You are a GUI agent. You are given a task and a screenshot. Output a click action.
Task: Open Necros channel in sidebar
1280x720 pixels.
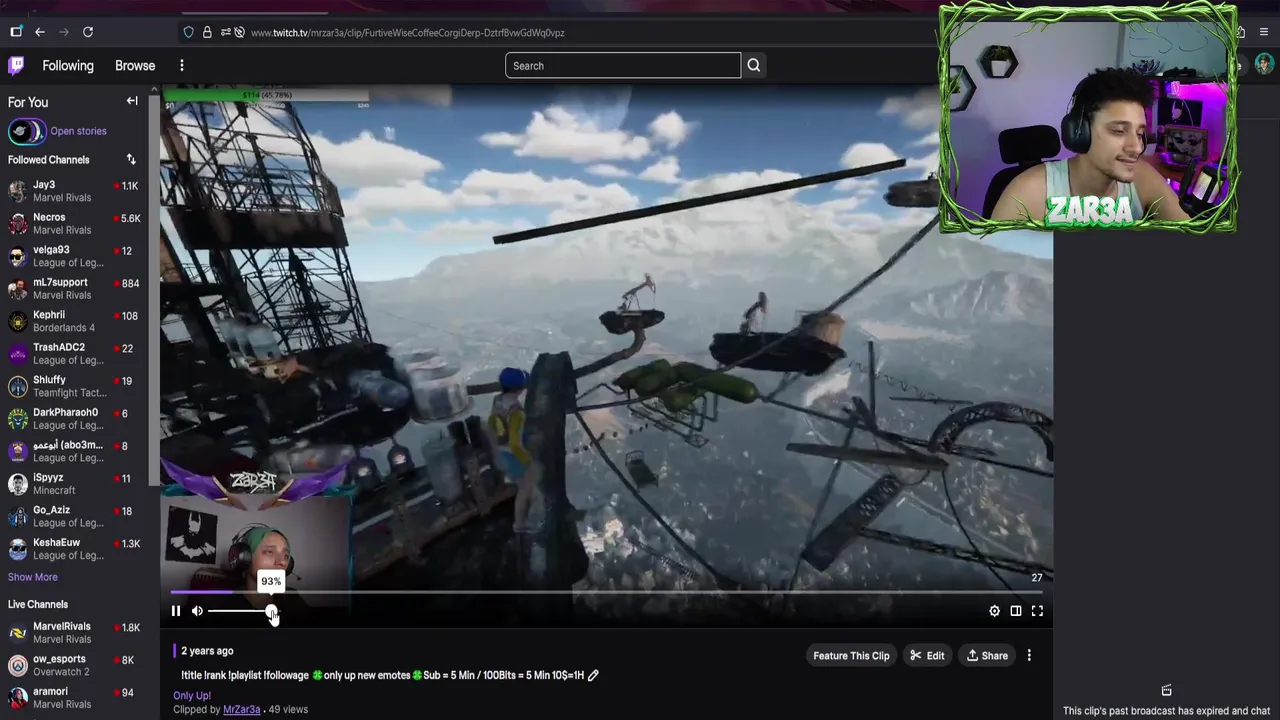74,223
